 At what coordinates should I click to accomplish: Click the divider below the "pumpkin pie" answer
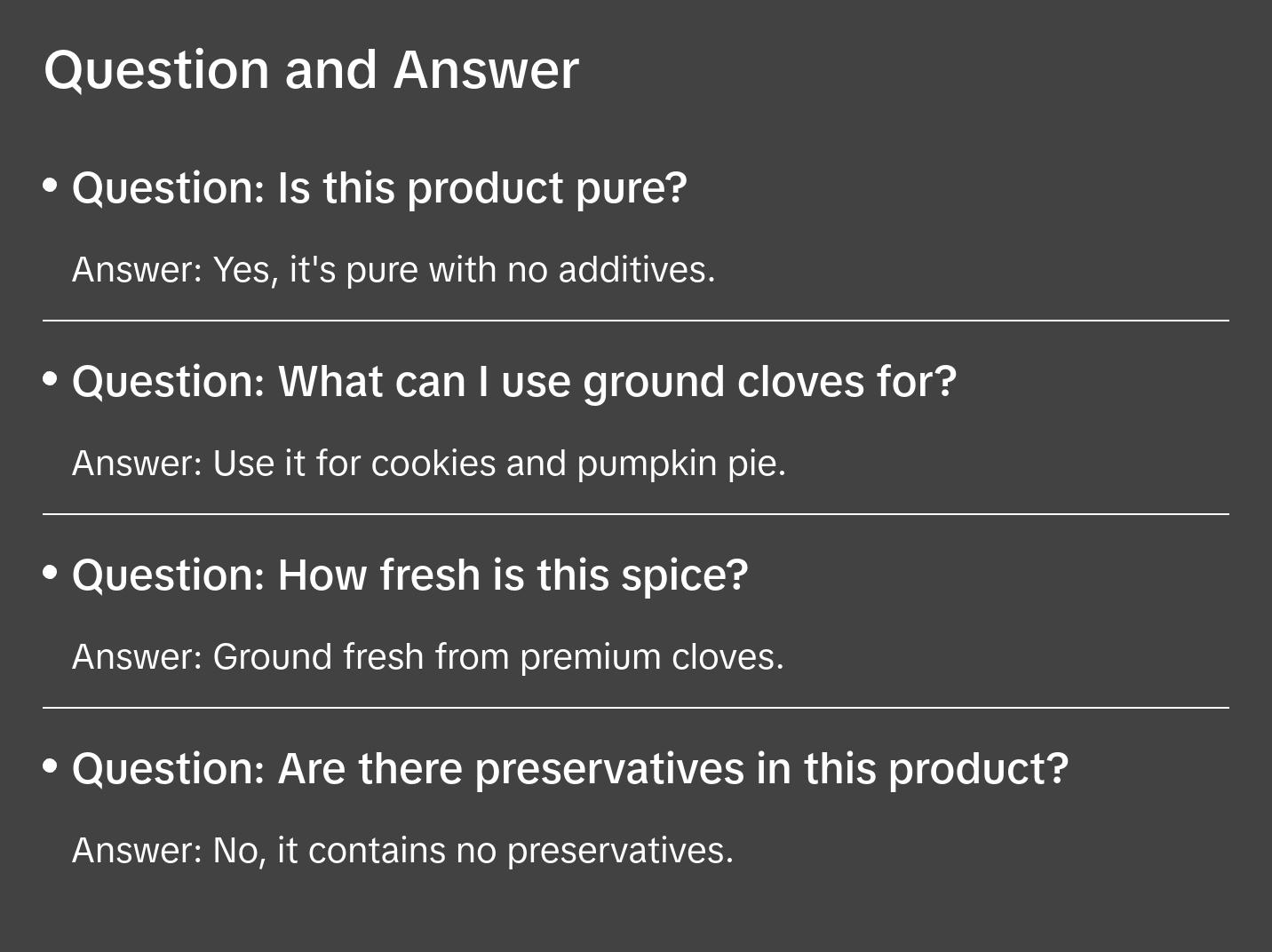tap(636, 514)
